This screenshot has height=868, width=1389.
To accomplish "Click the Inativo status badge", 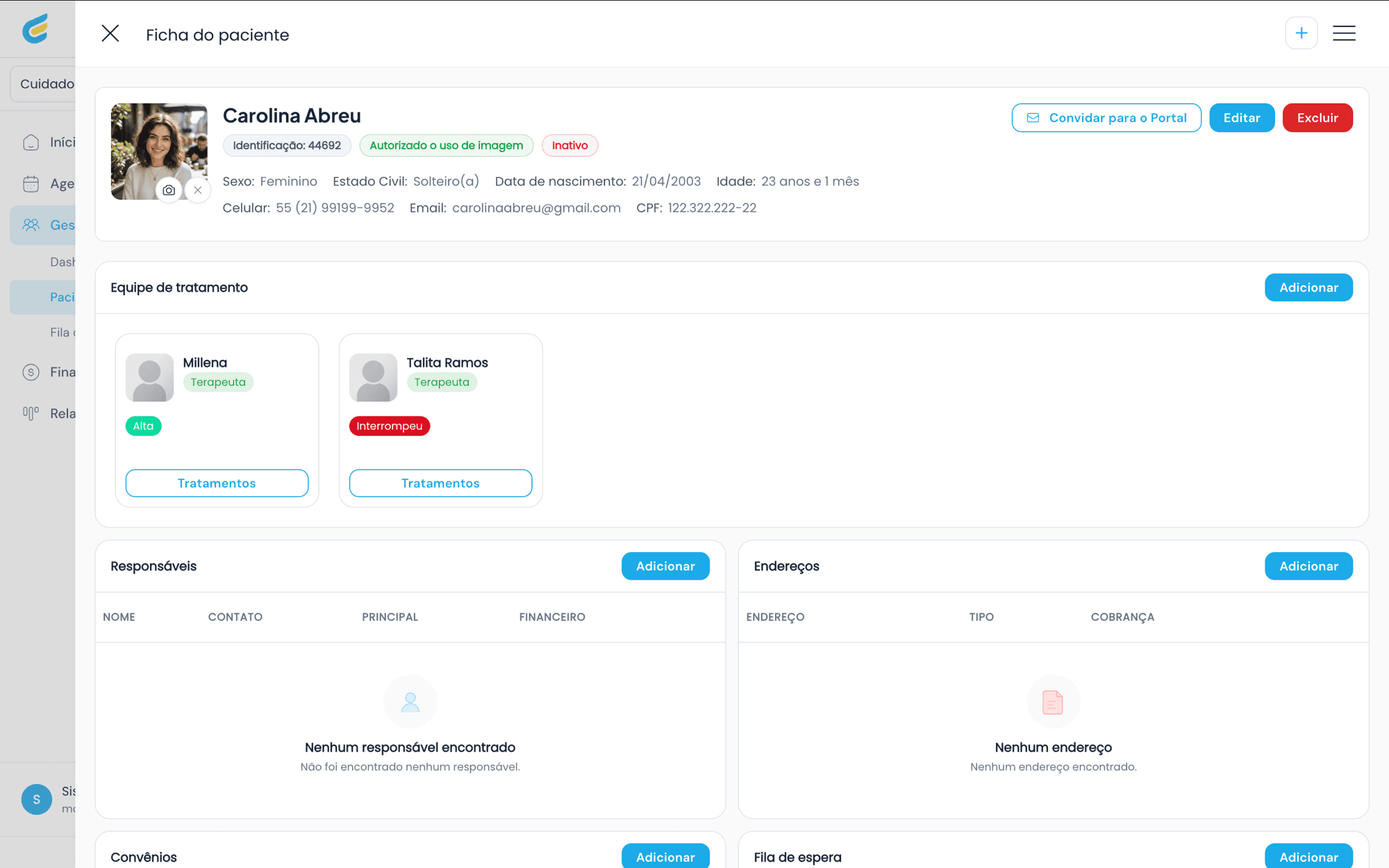I will tap(569, 145).
